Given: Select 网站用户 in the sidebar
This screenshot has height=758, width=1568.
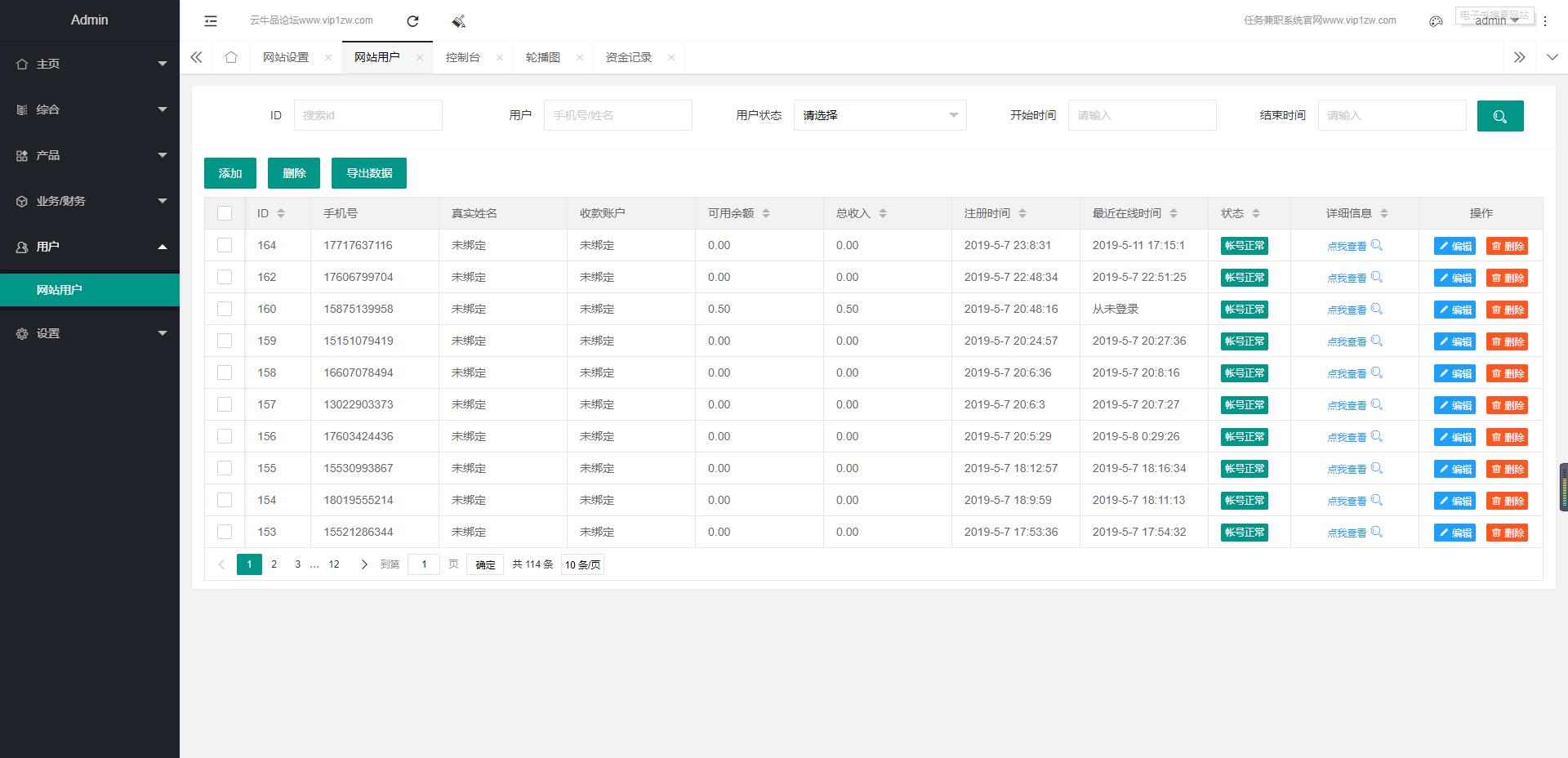Looking at the screenshot, I should point(90,290).
